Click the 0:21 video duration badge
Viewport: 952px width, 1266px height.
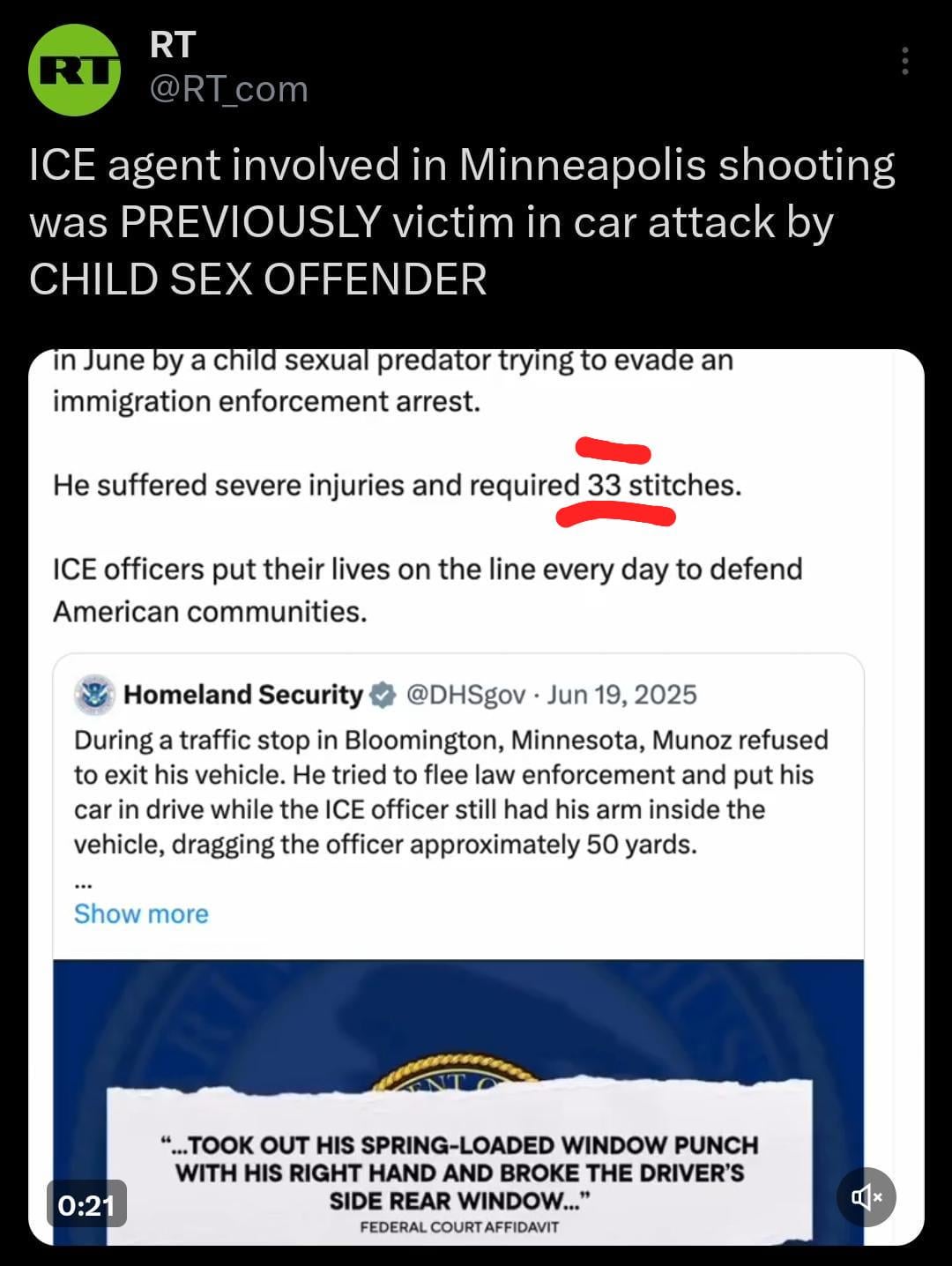[86, 1203]
